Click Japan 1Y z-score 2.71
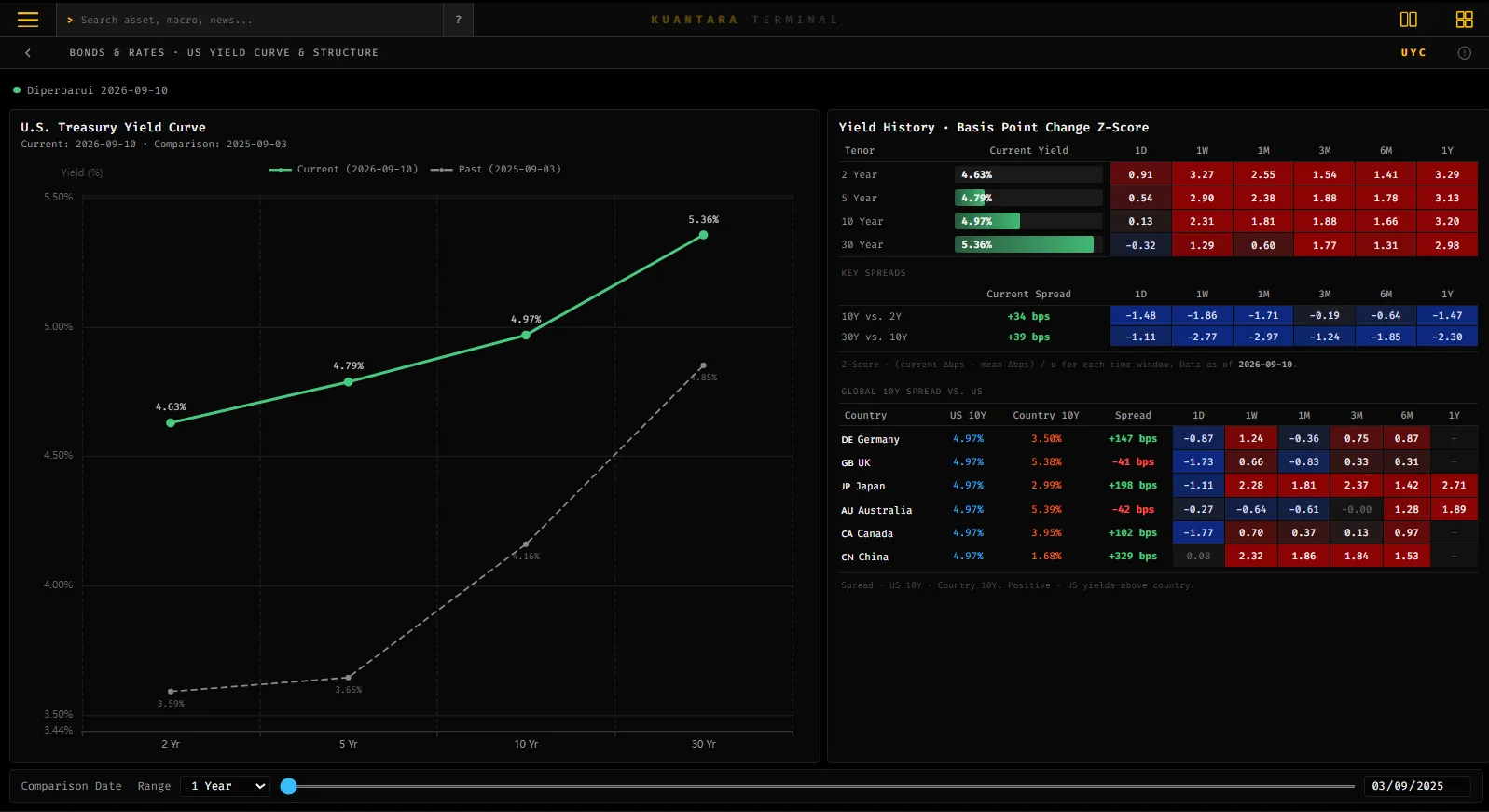The image size is (1489, 812). pyautogui.click(x=1454, y=486)
